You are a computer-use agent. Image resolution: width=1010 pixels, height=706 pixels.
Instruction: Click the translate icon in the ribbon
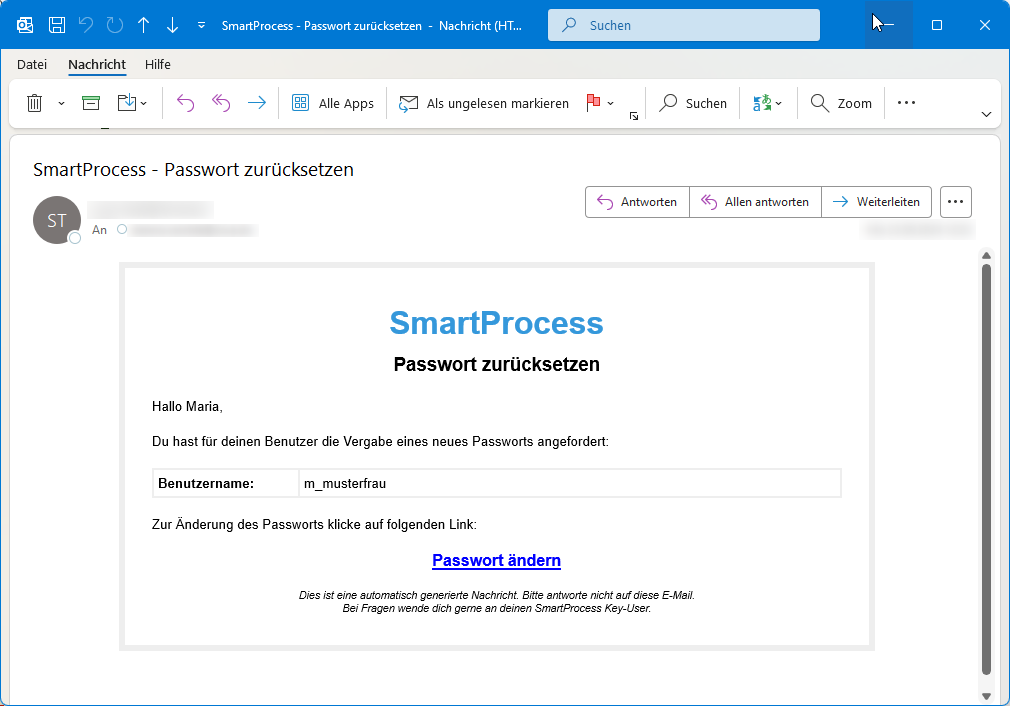coord(762,103)
